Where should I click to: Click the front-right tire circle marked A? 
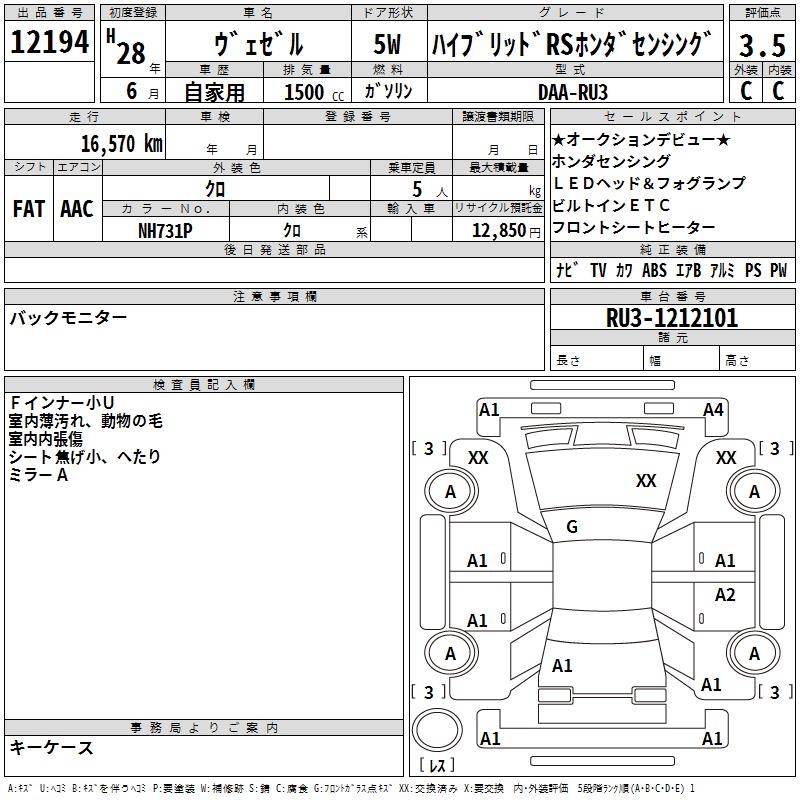coord(754,492)
